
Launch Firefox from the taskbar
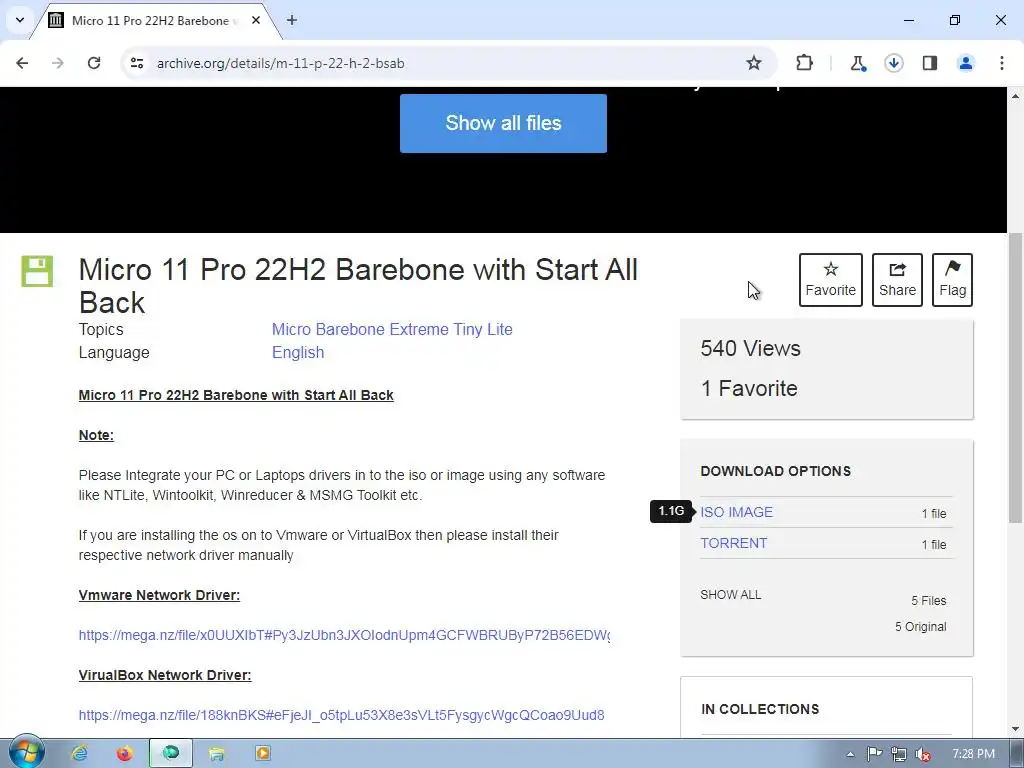pos(125,754)
